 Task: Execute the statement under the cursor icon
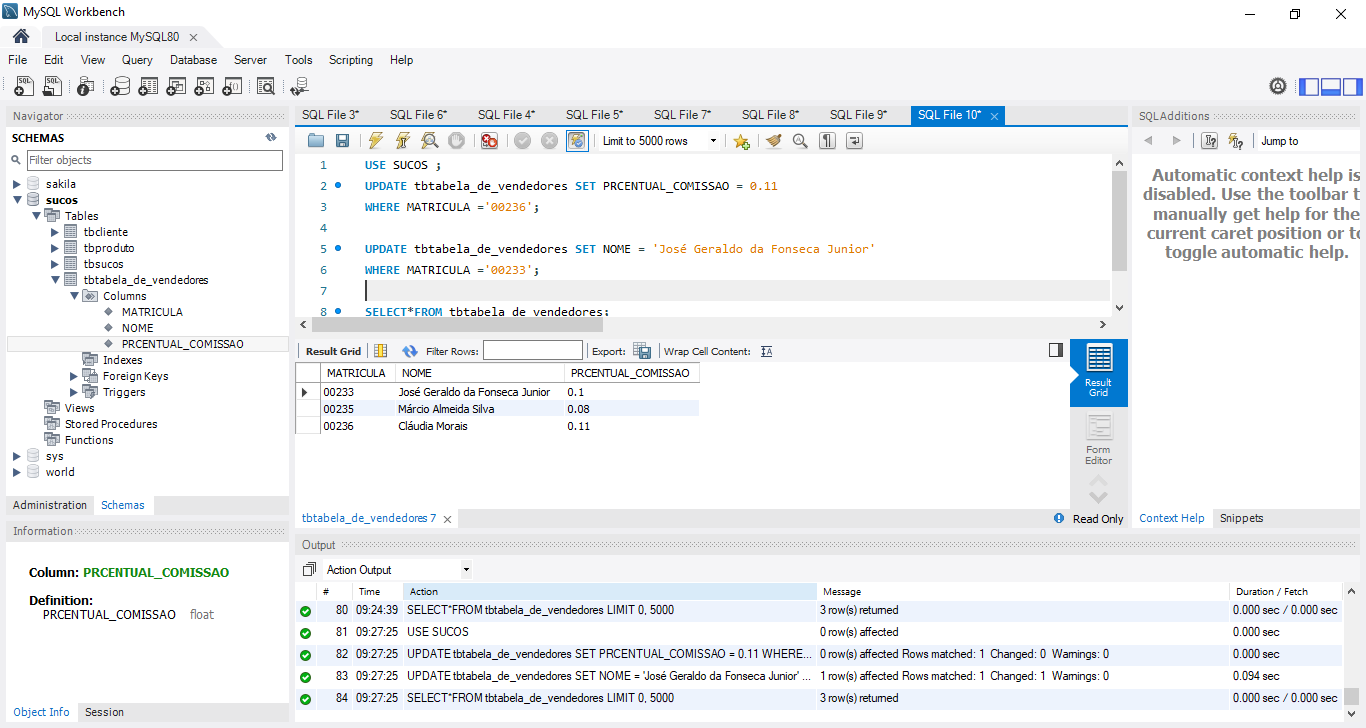403,141
